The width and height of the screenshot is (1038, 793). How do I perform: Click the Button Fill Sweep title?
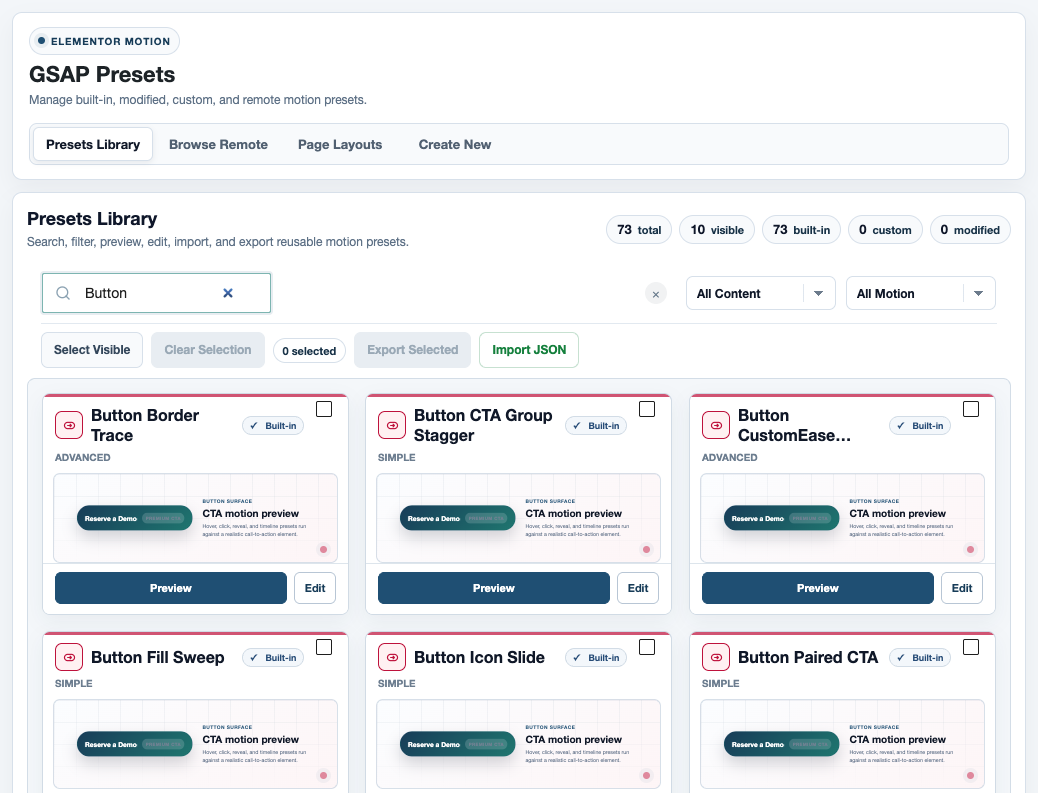[158, 657]
